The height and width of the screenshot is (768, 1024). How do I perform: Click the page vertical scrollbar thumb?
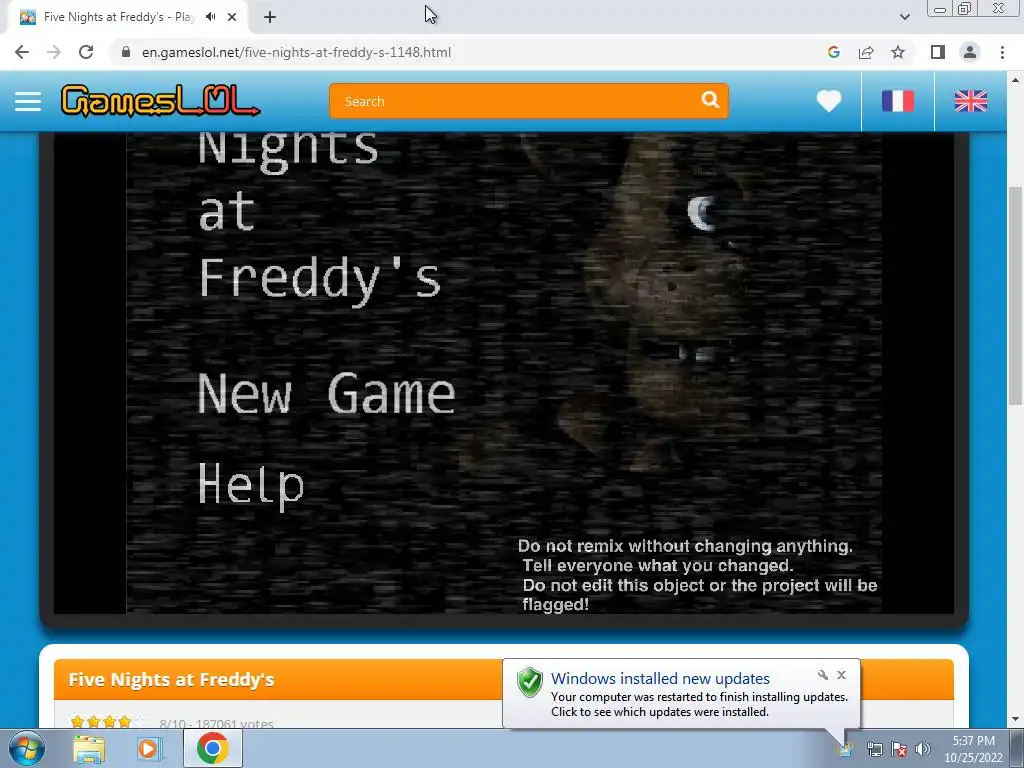tap(1016, 294)
